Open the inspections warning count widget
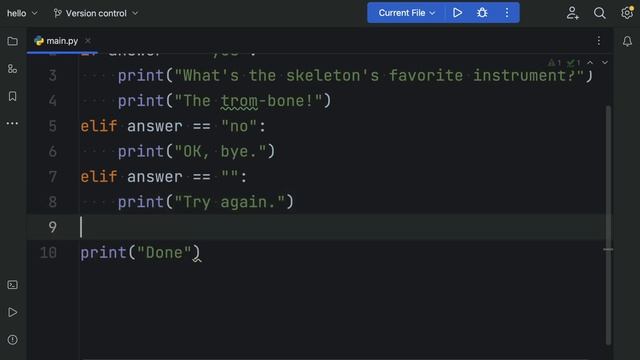 [564, 63]
